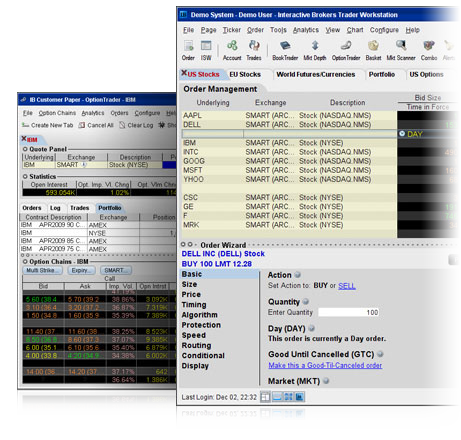Click Create New Tab icon in OptionTrader

pyautogui.click(x=25, y=125)
